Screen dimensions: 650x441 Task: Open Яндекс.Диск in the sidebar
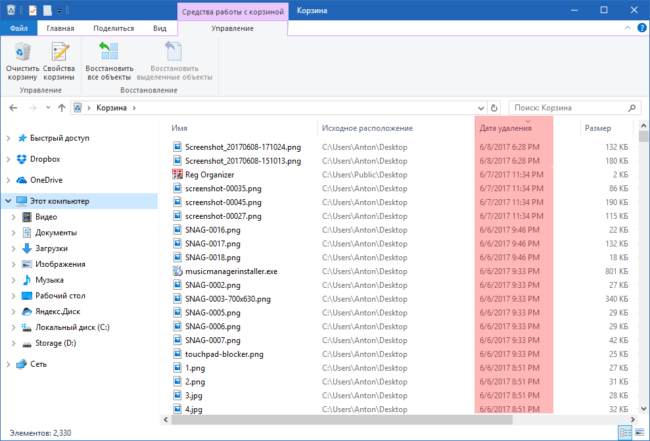[x=58, y=311]
